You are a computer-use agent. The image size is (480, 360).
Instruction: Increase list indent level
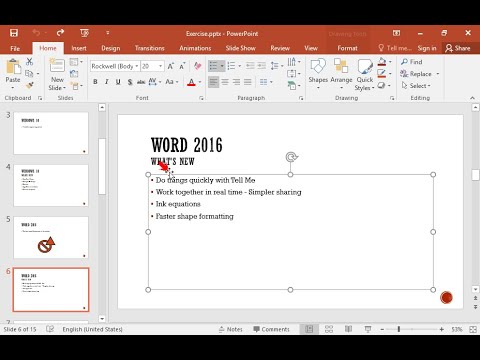(262, 66)
